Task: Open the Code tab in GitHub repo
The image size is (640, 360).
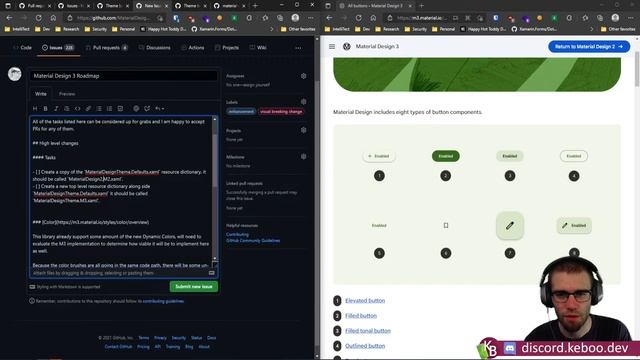Action: point(22,48)
